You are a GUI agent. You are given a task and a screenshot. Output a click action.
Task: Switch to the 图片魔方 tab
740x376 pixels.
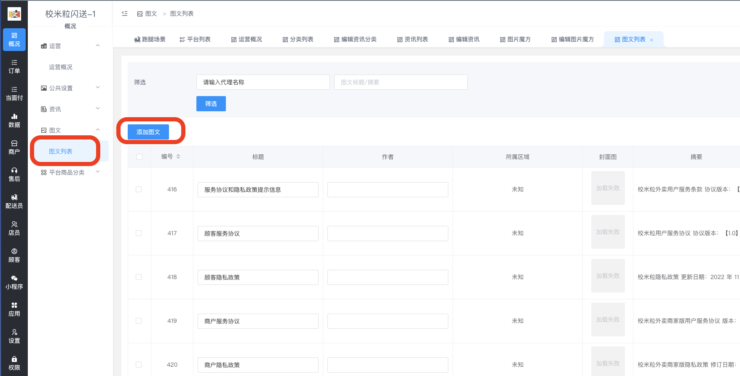tap(515, 40)
